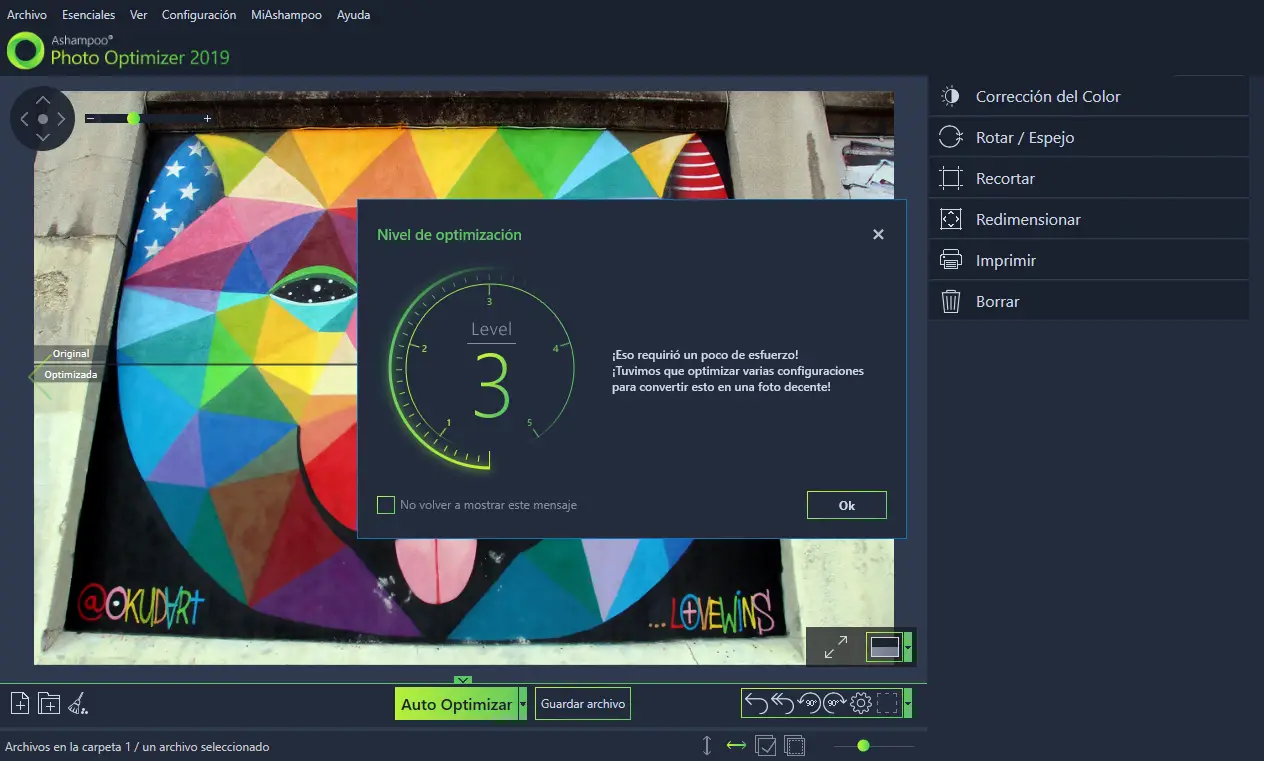Viewport: 1264px width, 761px height.
Task: Click the broom clear list icon
Action: [x=78, y=704]
